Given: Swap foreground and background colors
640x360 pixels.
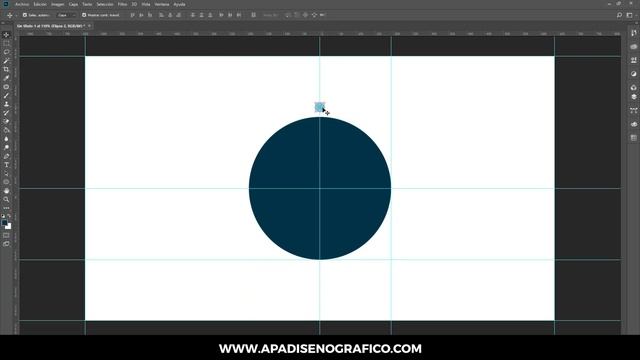Looking at the screenshot, I should point(9,216).
